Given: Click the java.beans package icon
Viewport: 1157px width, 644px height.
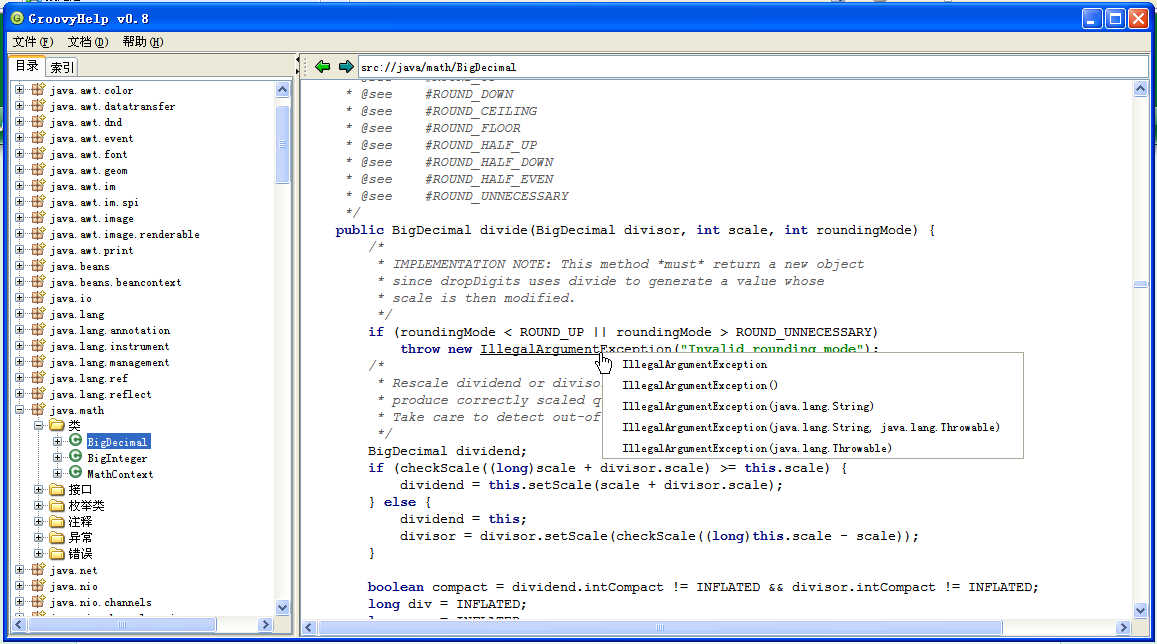Looking at the screenshot, I should 38,266.
